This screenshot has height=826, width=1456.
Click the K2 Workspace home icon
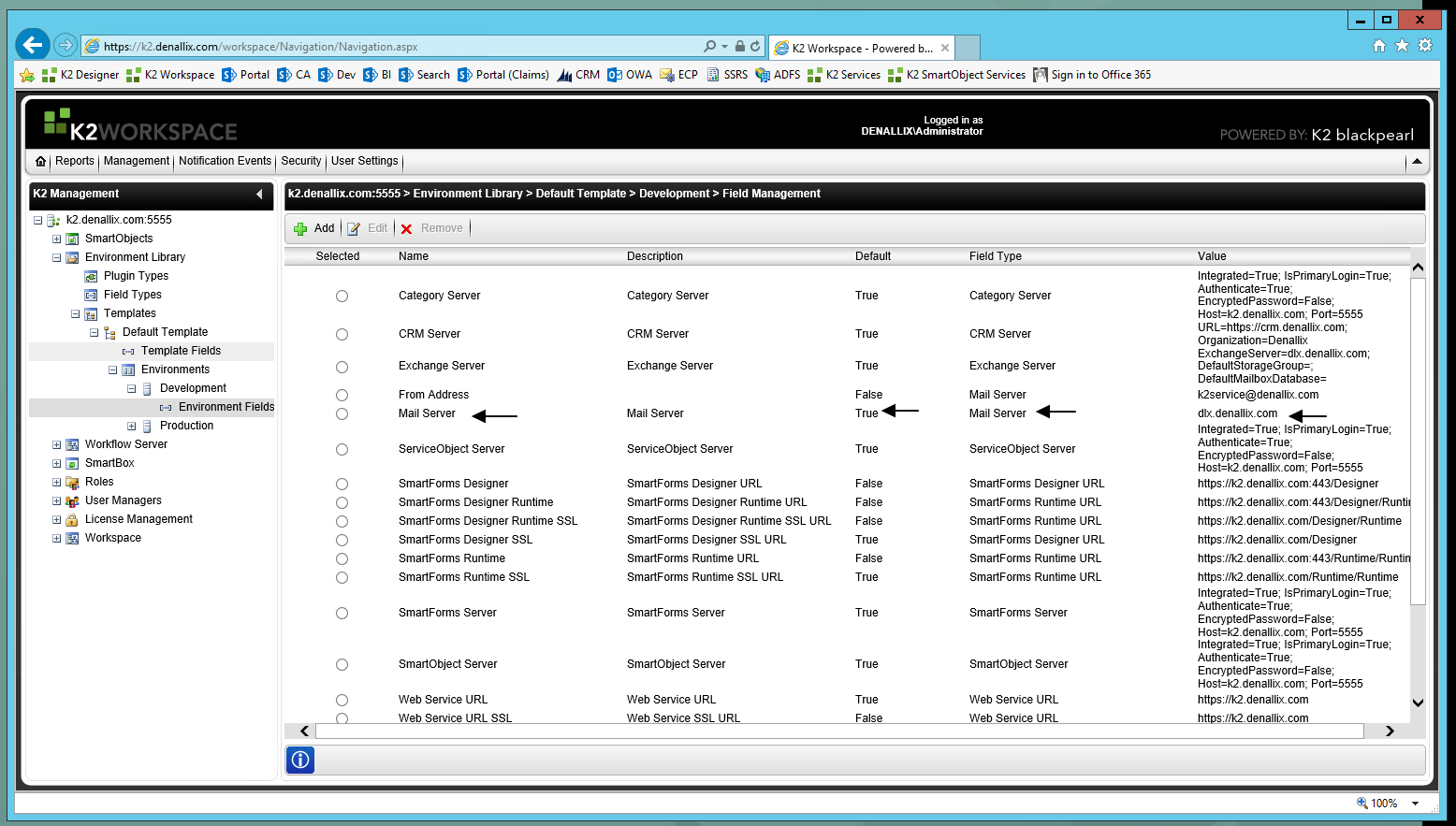(40, 162)
